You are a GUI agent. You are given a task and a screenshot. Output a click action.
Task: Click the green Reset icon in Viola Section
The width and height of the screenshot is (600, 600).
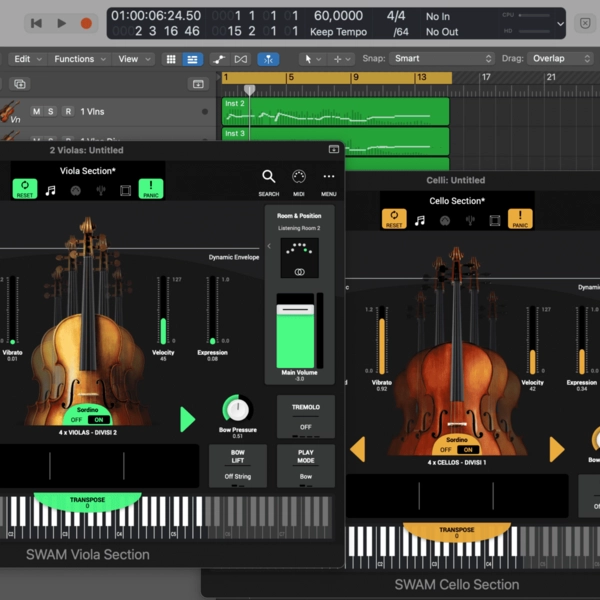click(24, 189)
